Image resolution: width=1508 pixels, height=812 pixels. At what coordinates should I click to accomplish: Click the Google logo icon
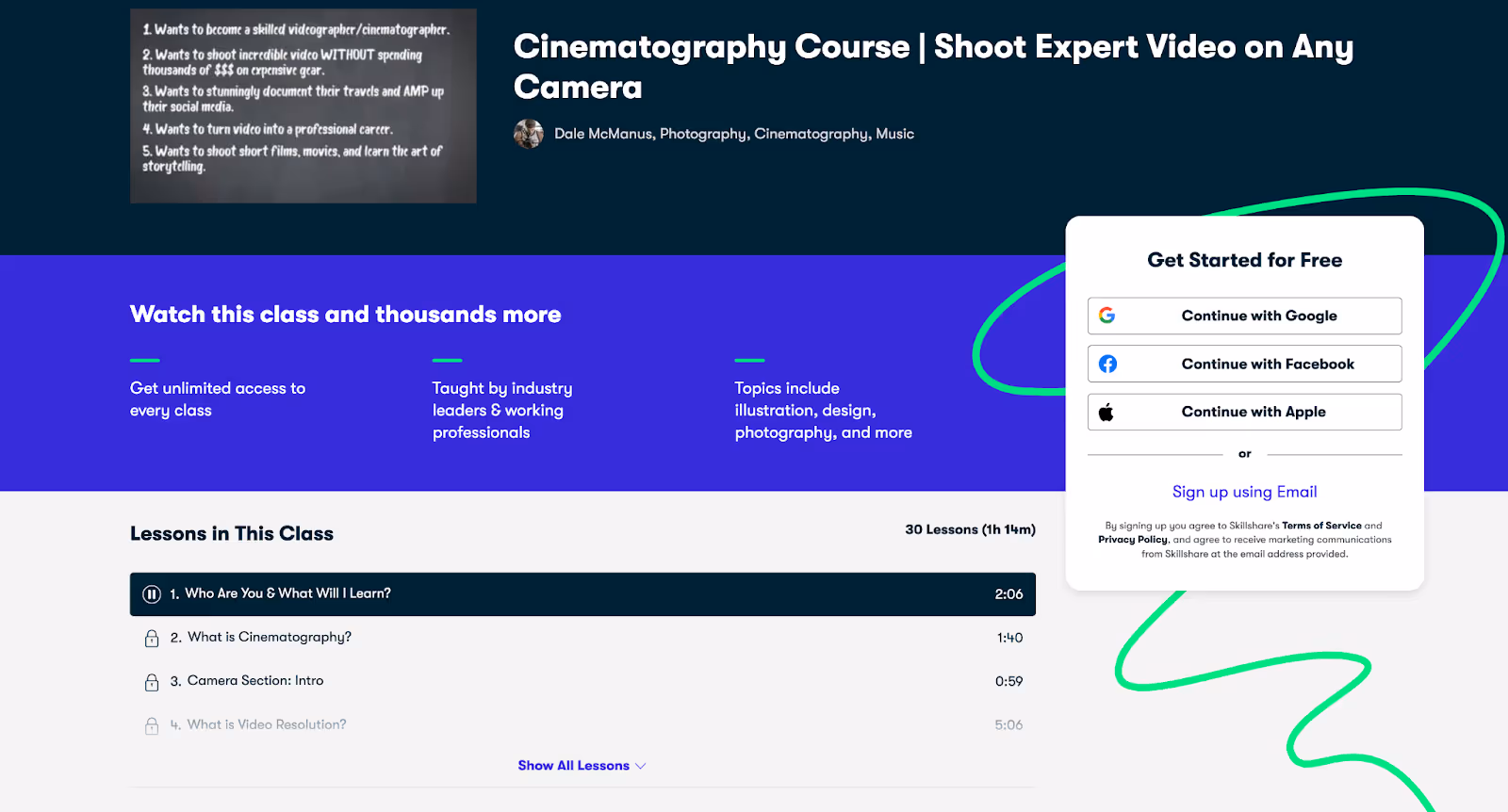1107,316
